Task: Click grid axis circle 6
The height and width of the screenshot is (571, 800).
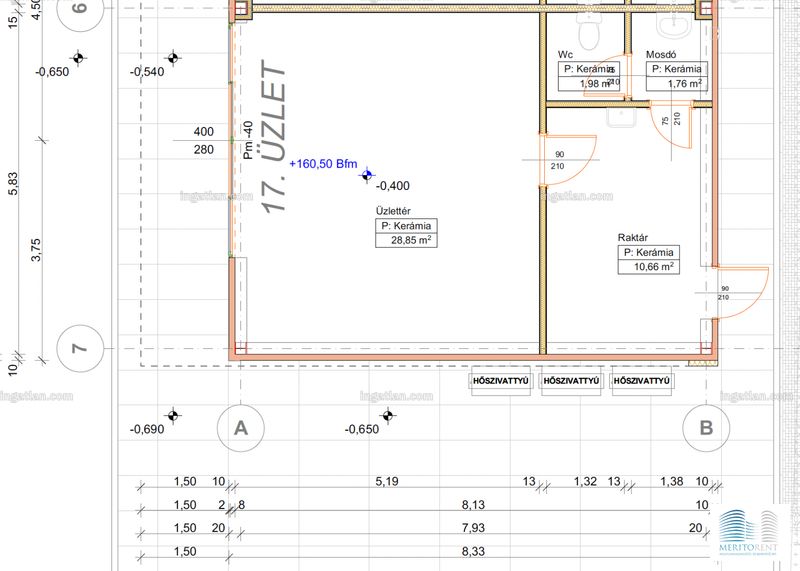Action: pyautogui.click(x=80, y=9)
